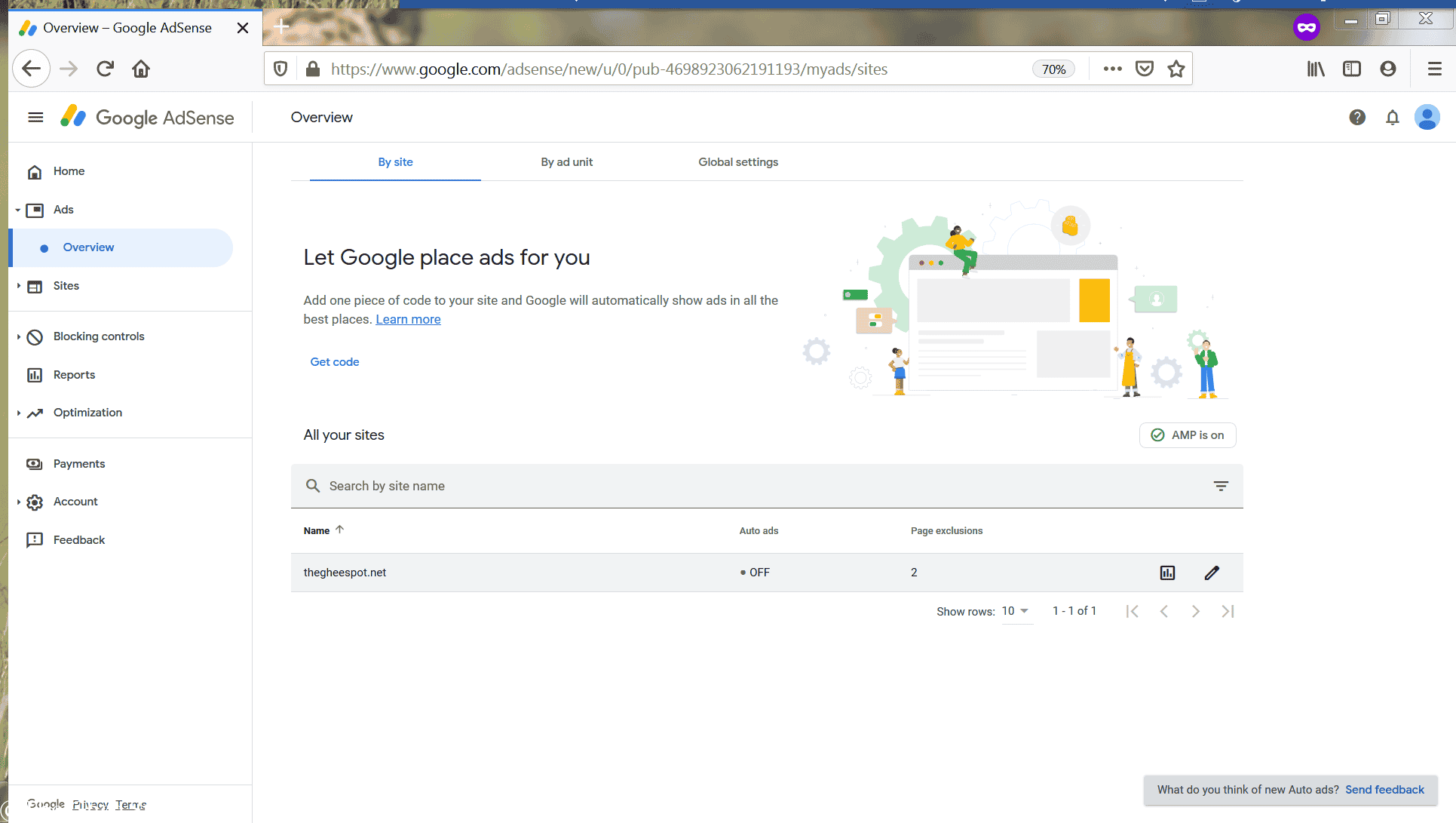Reset zoom via 70% badge
Viewport: 1456px width, 823px height.
point(1053,69)
